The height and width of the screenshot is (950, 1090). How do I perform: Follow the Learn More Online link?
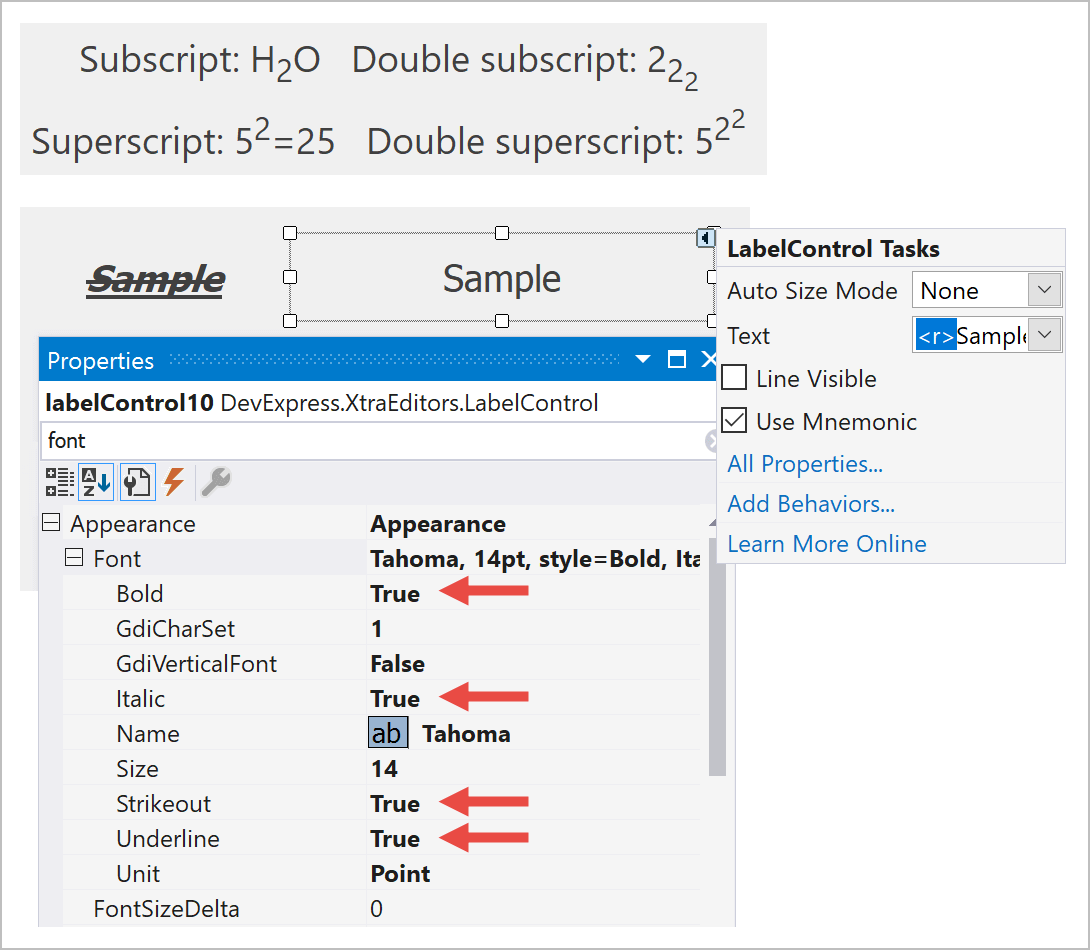826,543
